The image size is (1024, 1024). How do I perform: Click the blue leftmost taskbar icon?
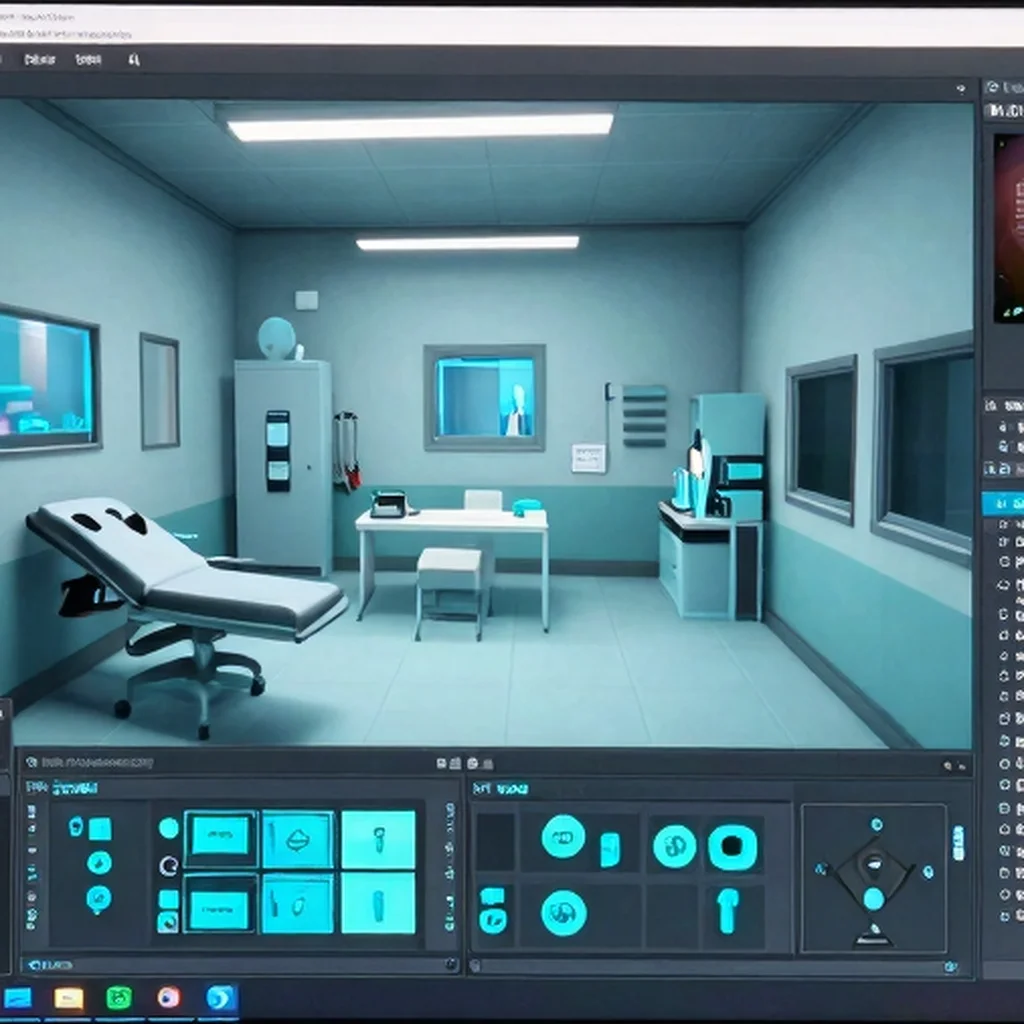click(x=18, y=999)
